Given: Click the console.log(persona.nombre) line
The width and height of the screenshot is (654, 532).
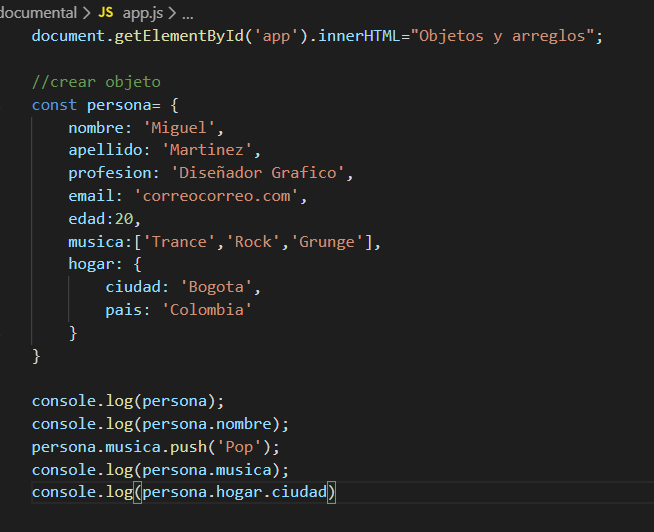Looking at the screenshot, I should [x=160, y=424].
